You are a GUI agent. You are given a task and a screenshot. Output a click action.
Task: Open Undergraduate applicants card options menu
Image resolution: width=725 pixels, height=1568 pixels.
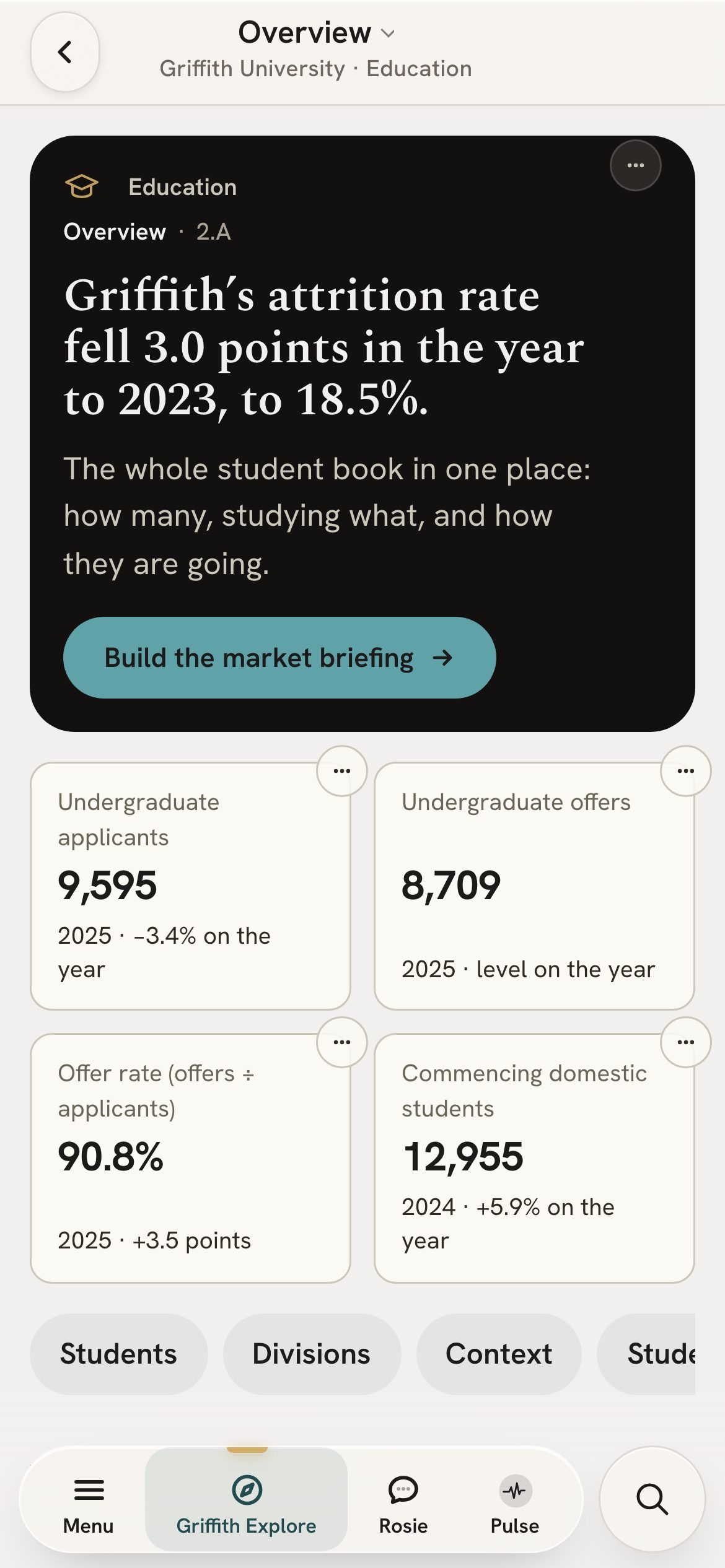click(x=342, y=771)
